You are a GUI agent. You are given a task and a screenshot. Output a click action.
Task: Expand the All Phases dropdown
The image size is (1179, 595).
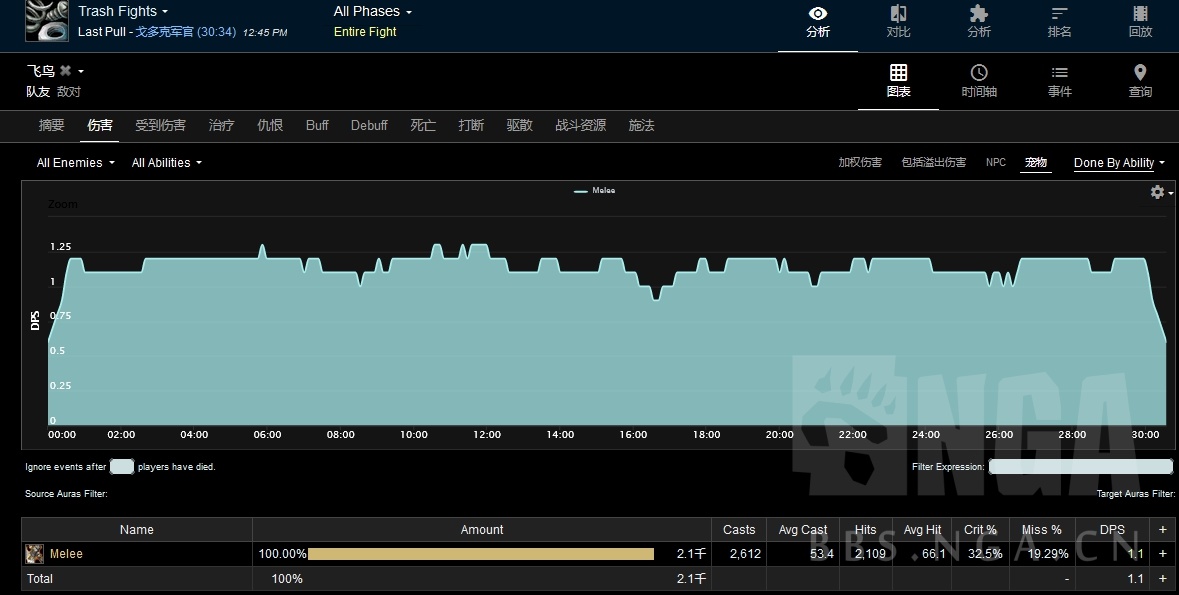372,12
